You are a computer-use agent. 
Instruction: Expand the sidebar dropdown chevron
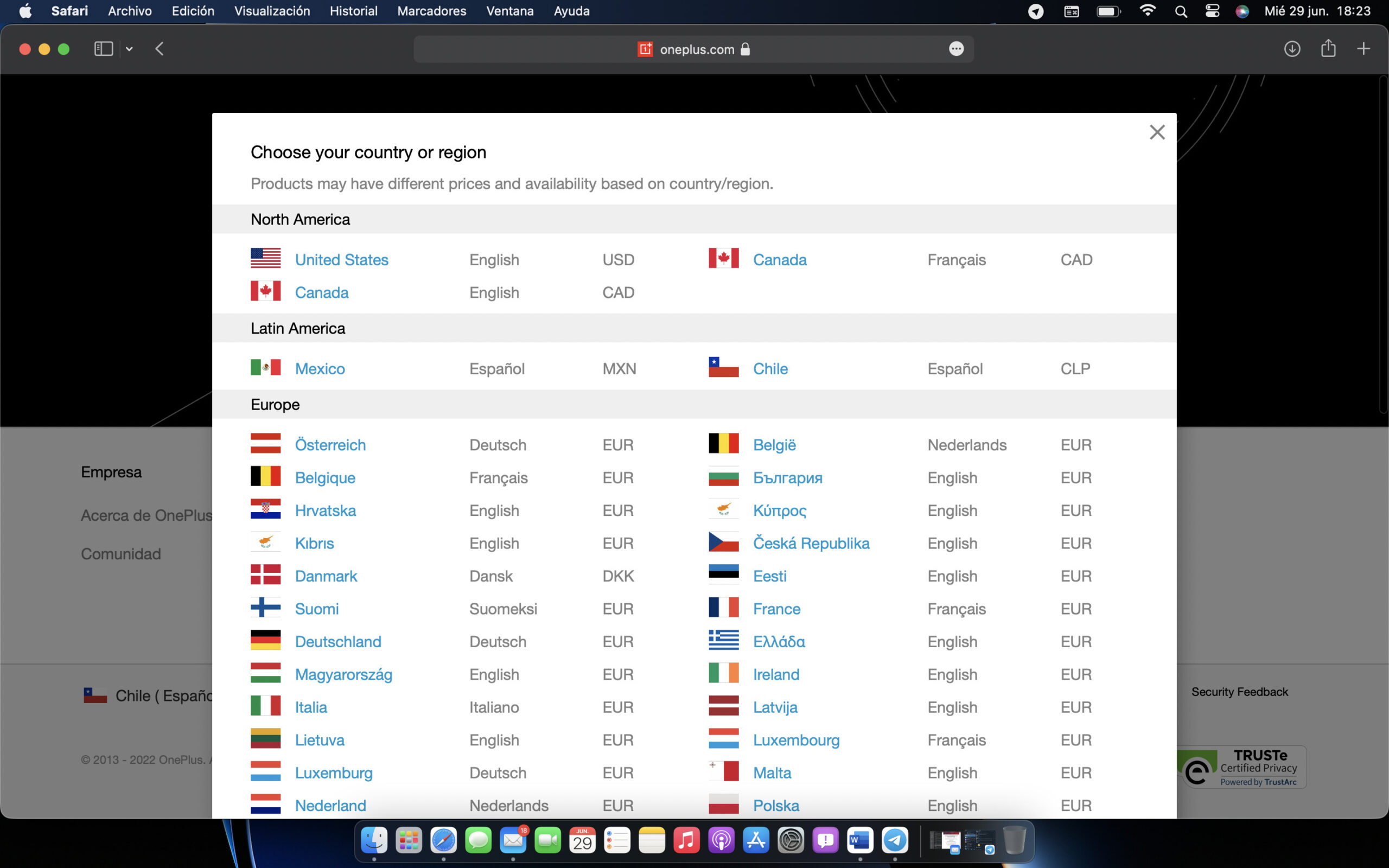pos(129,49)
